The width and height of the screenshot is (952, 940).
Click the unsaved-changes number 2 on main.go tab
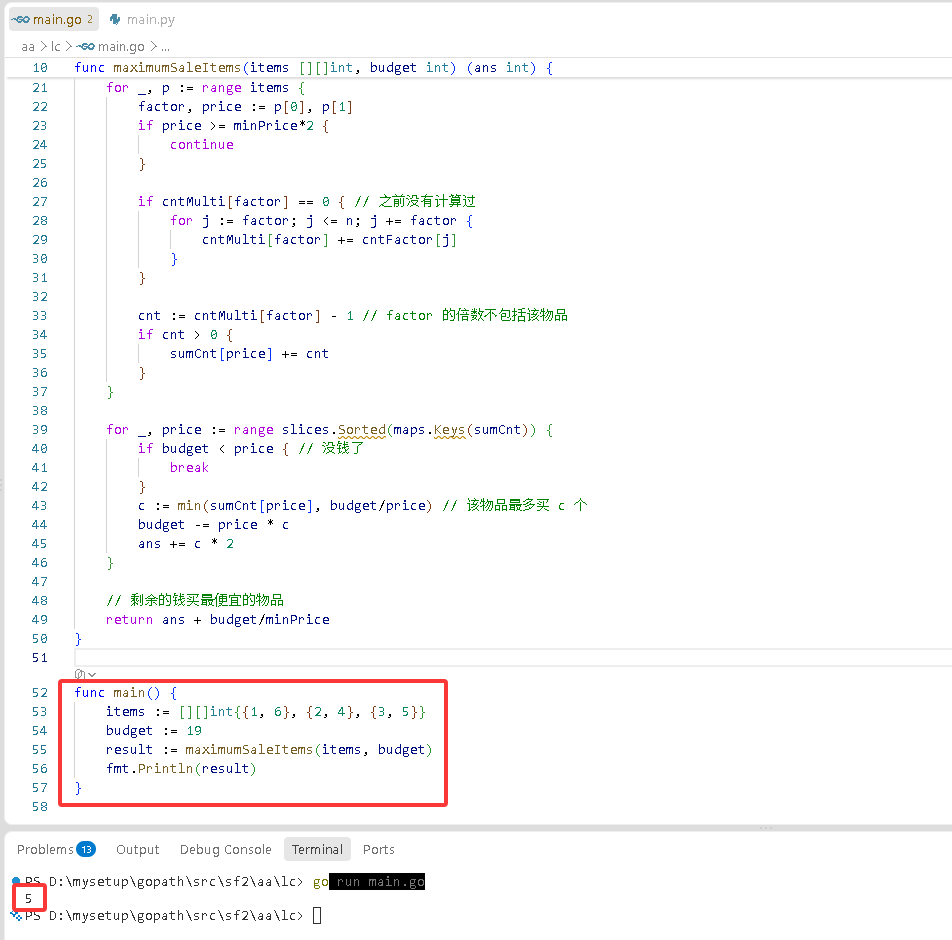click(x=90, y=19)
